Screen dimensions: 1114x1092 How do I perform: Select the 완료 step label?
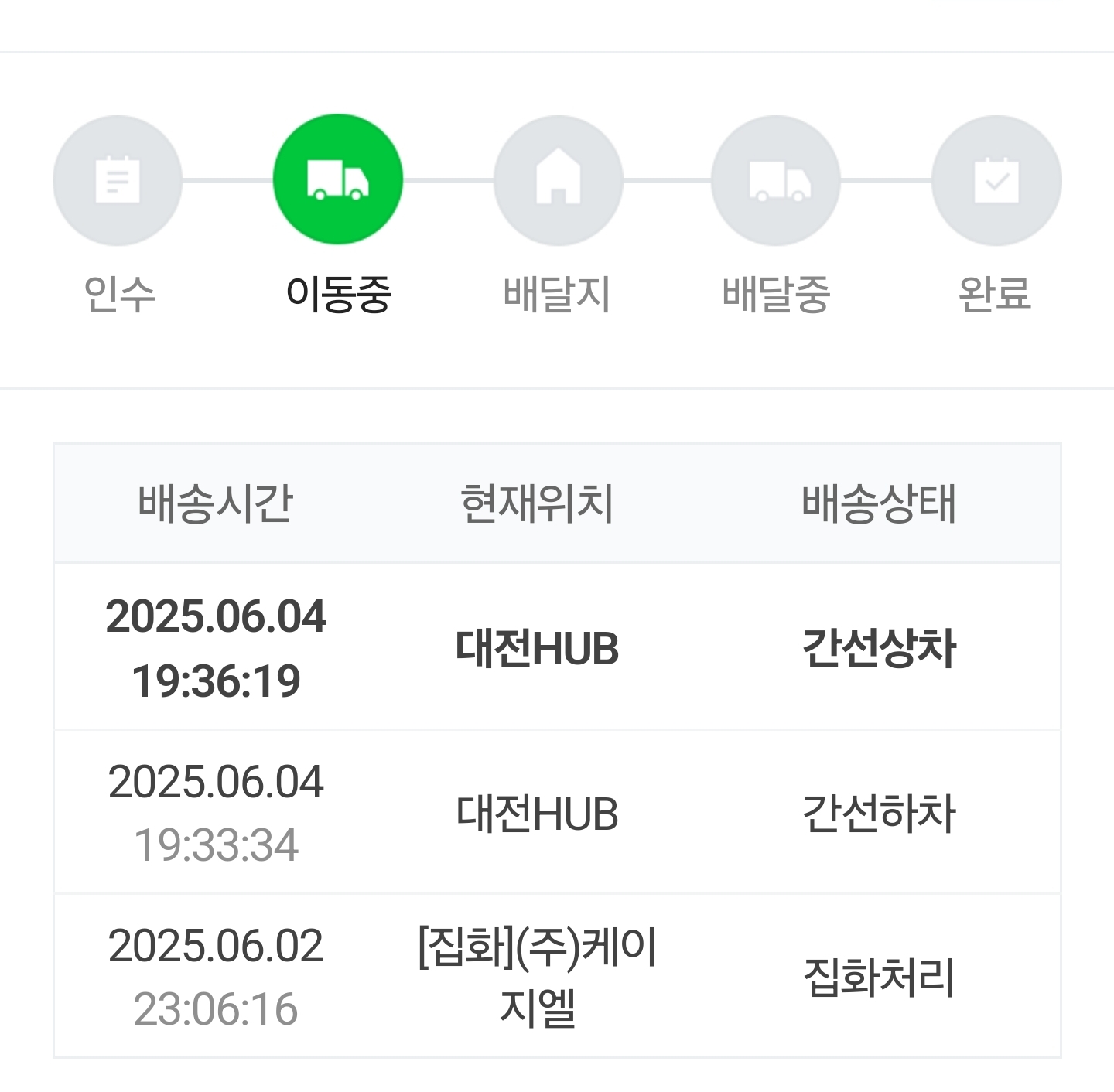pos(995,294)
